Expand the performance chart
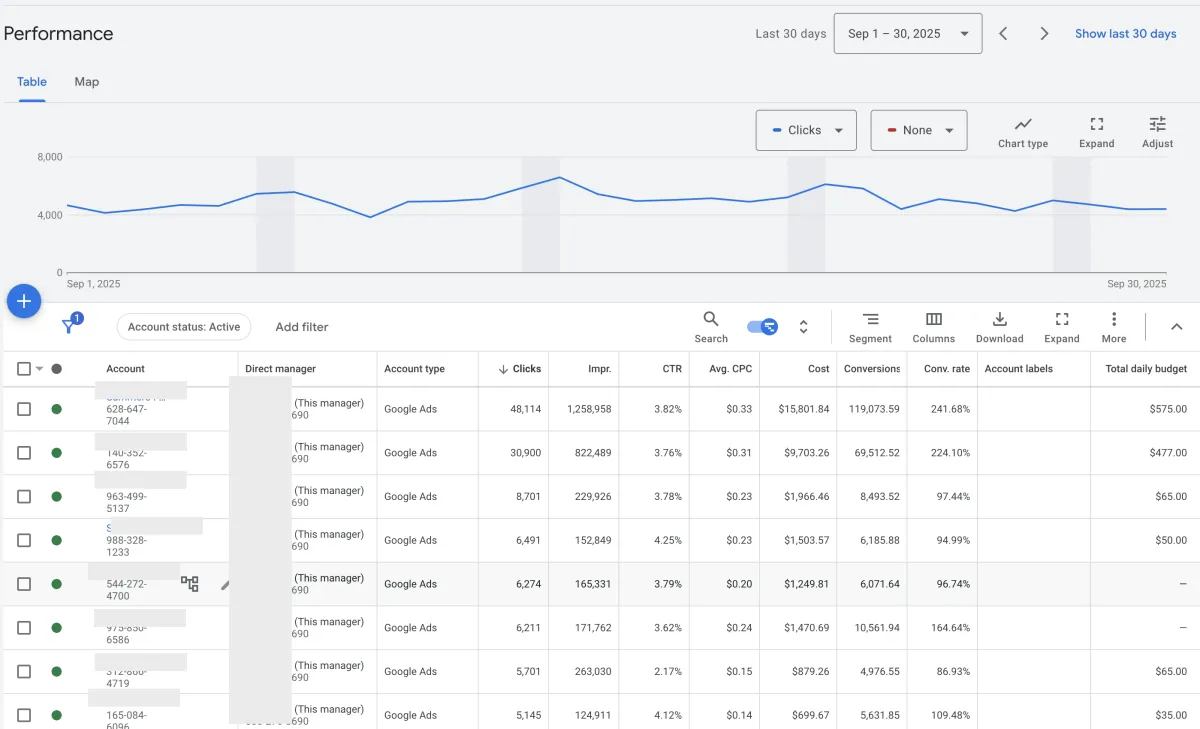Screen dimensions: 1200x729 point(1096,132)
